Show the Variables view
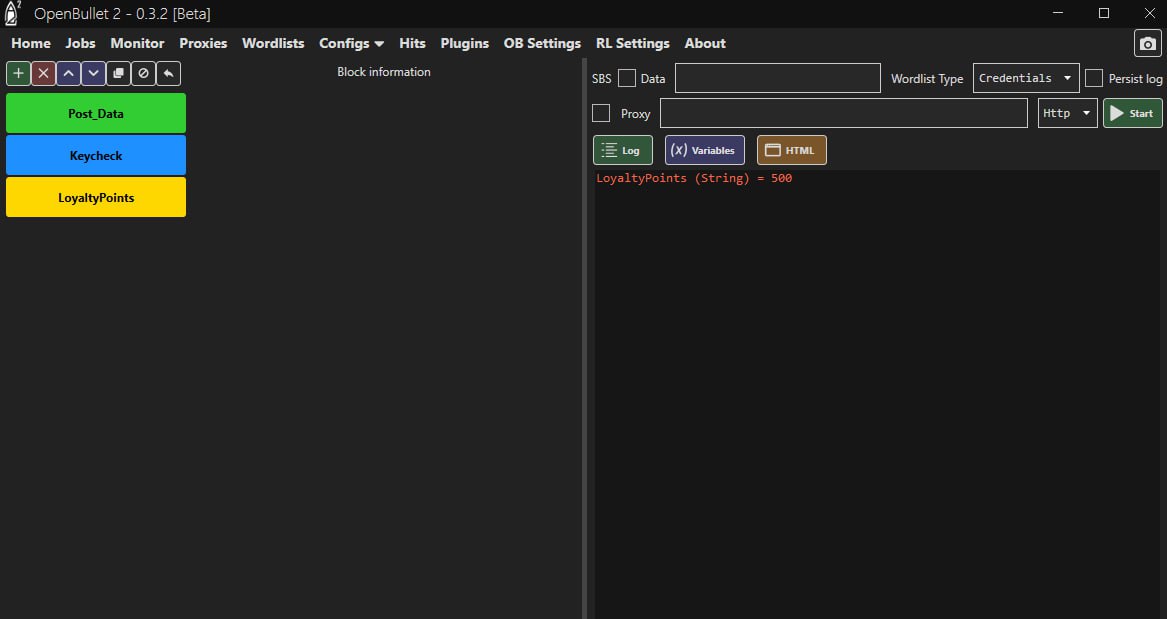Screen dimensions: 1167x619 click(x=704, y=150)
